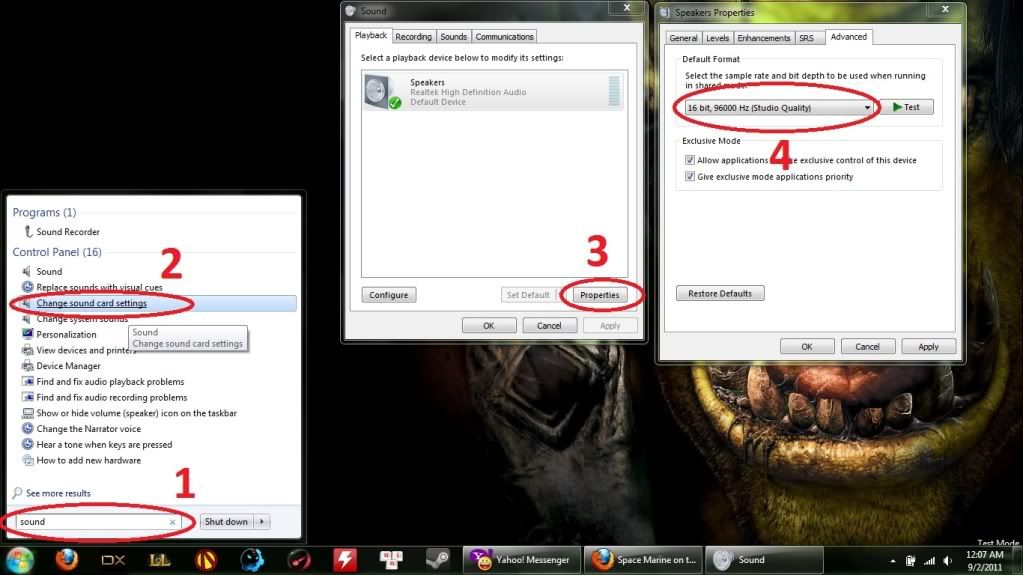Screen dimensions: 1023x575
Task: Click Apply in Speakers Properties
Action: (x=928, y=347)
